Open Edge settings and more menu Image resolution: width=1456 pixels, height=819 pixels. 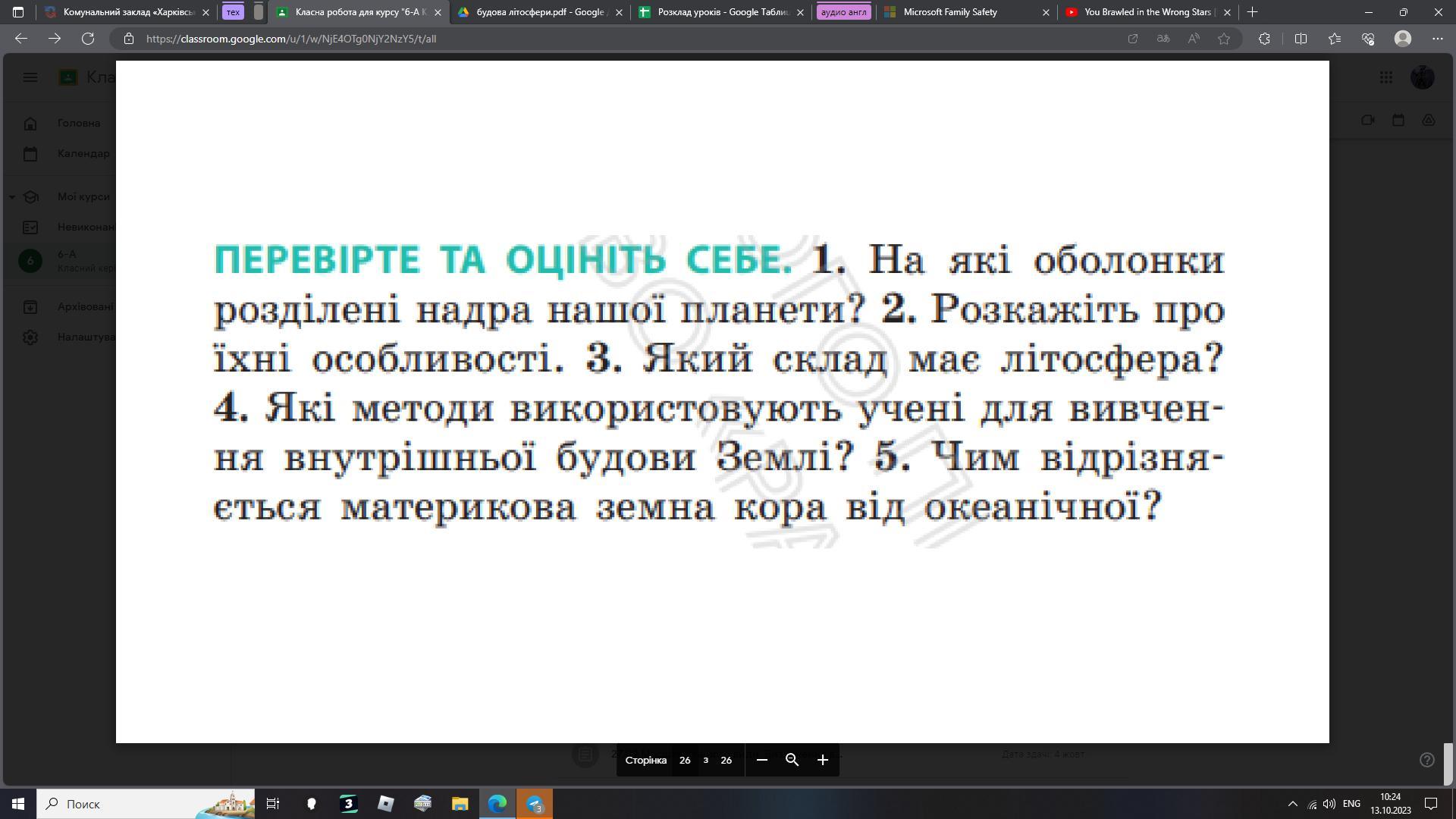pyautogui.click(x=1438, y=39)
